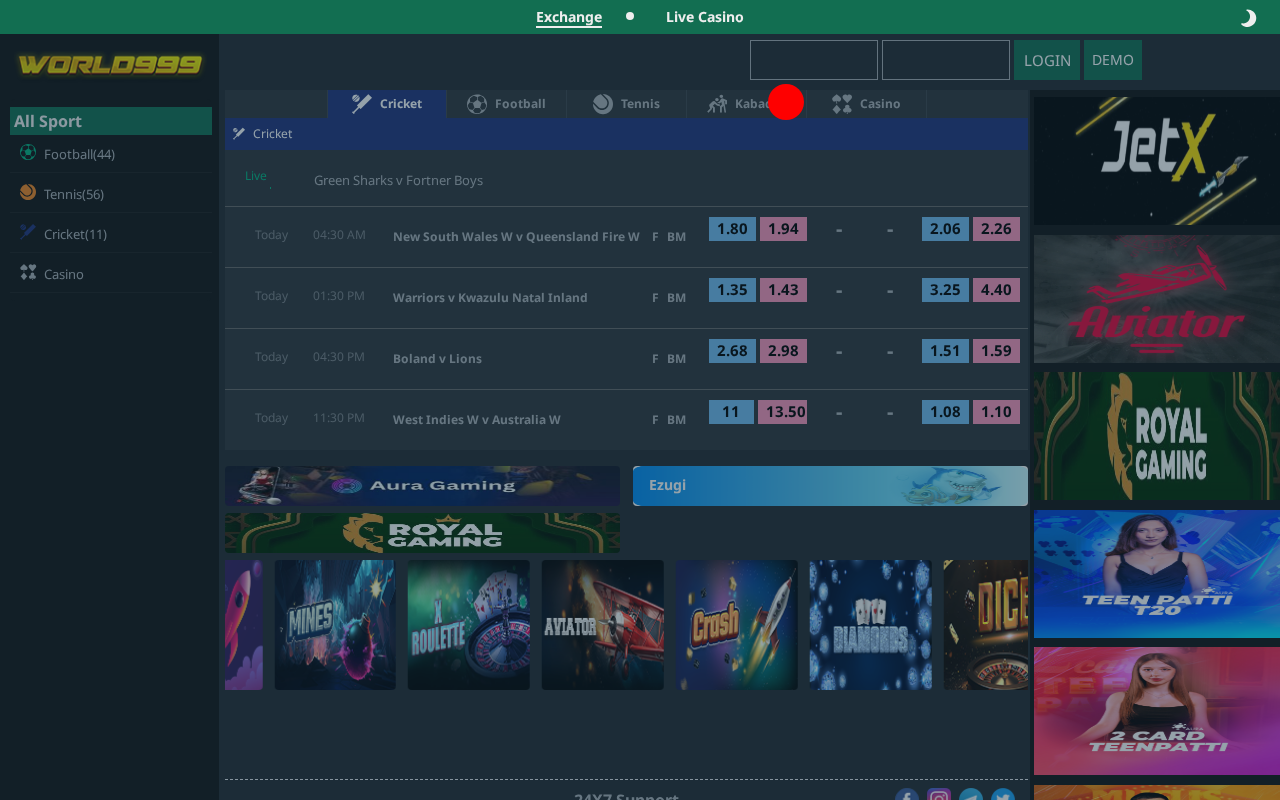Image resolution: width=1280 pixels, height=800 pixels.
Task: Click the soccer ball icon in the Football tab
Action: 477,104
